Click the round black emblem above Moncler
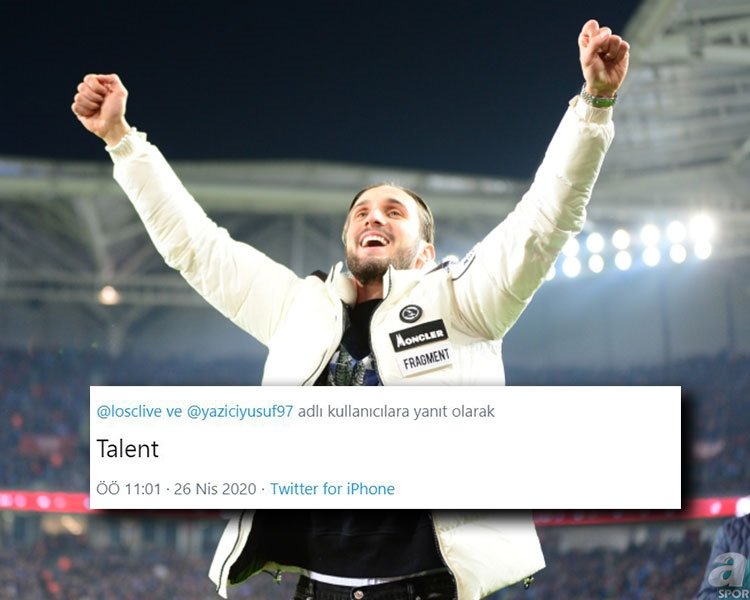This screenshot has height=600, width=750. [x=410, y=313]
